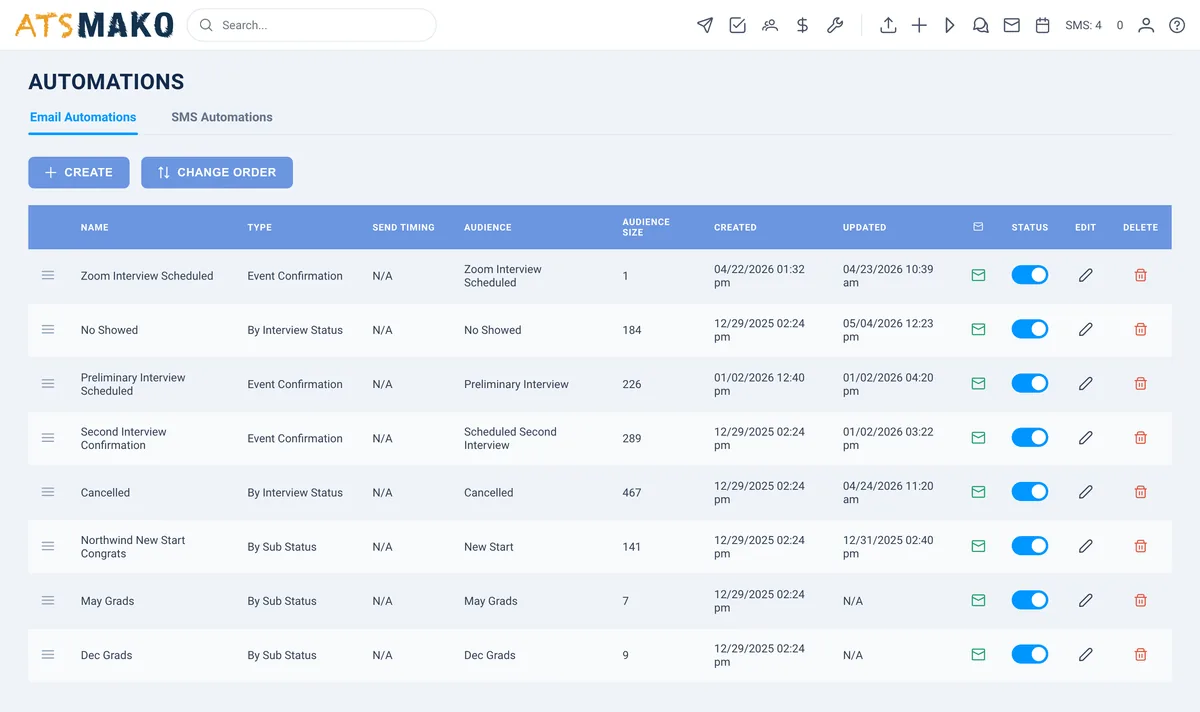Edit the Preliminary Interview Scheduled automation
This screenshot has height=712, width=1200.
pos(1086,383)
